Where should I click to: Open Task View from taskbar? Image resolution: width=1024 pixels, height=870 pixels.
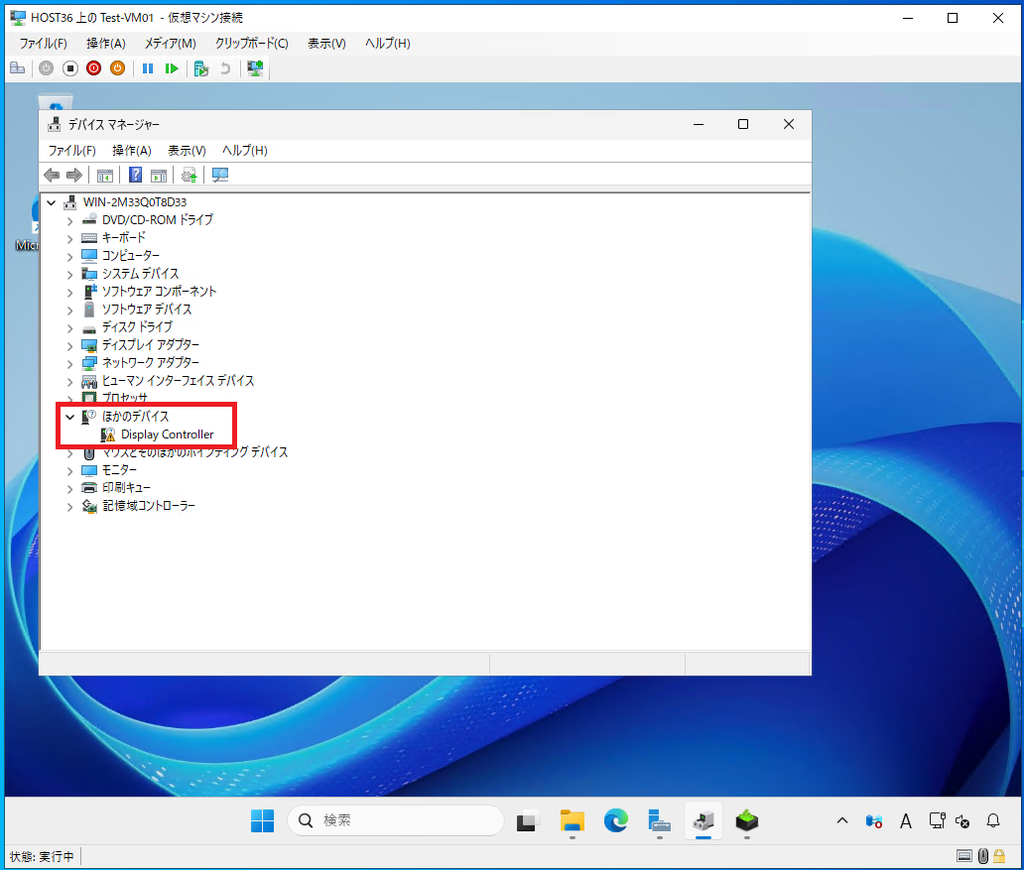[528, 820]
